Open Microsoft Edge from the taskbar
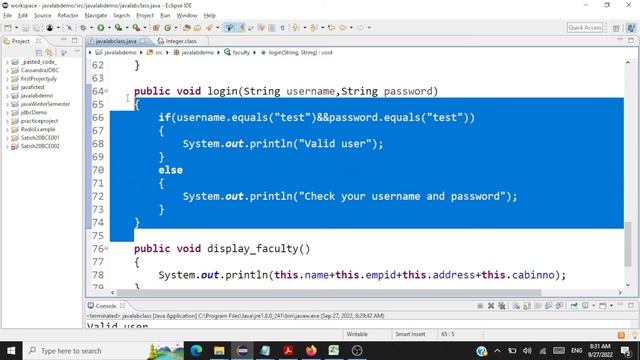 point(196,351)
